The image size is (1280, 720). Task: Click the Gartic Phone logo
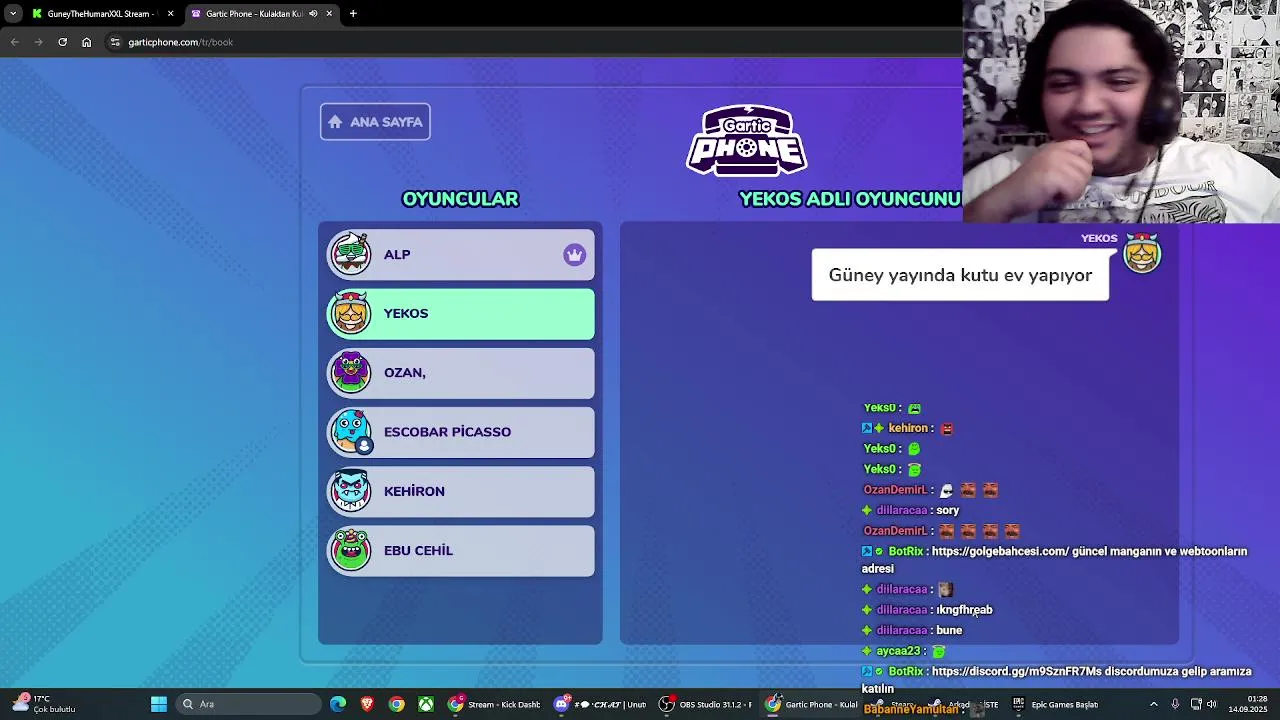[747, 140]
